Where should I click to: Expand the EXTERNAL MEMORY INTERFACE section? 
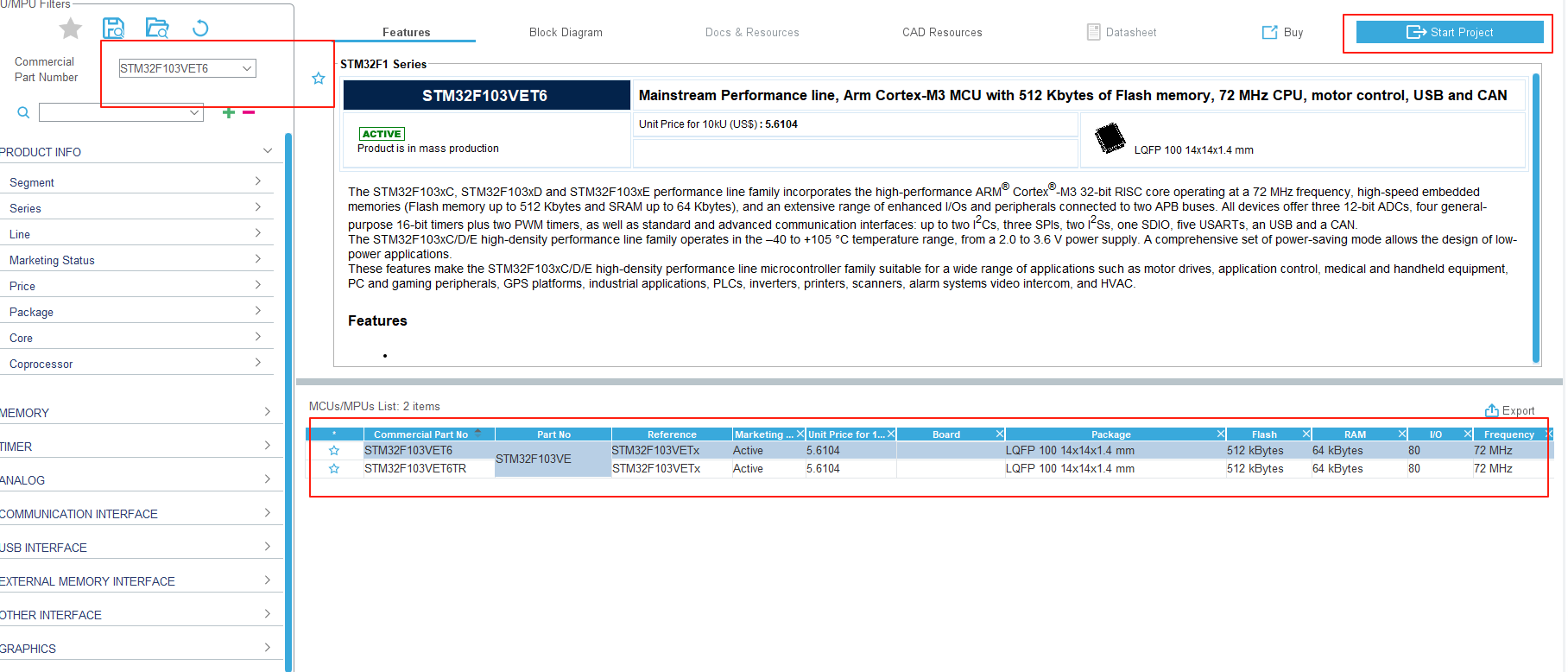[268, 580]
